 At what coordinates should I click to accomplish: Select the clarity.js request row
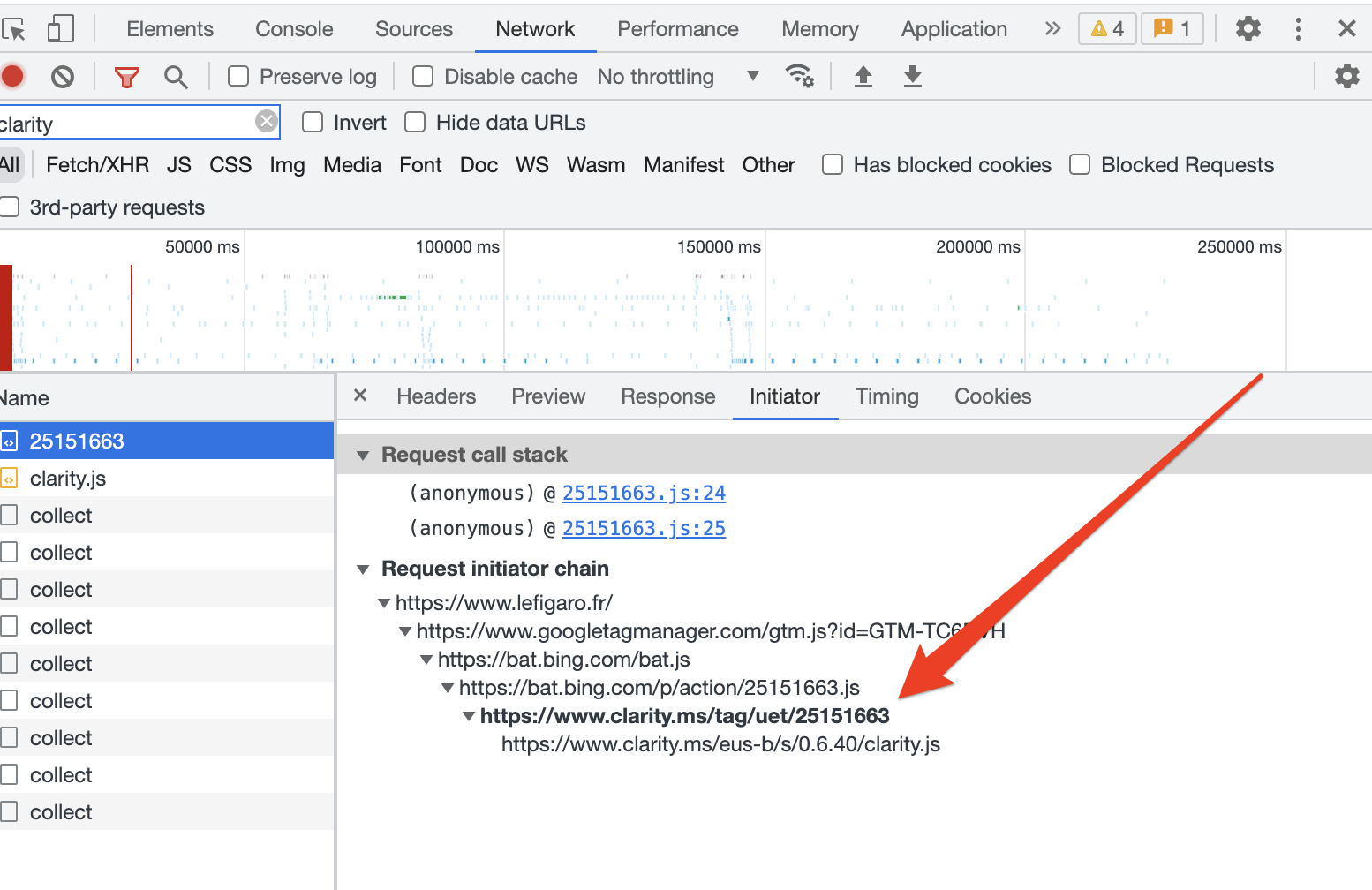pyautogui.click(x=167, y=479)
